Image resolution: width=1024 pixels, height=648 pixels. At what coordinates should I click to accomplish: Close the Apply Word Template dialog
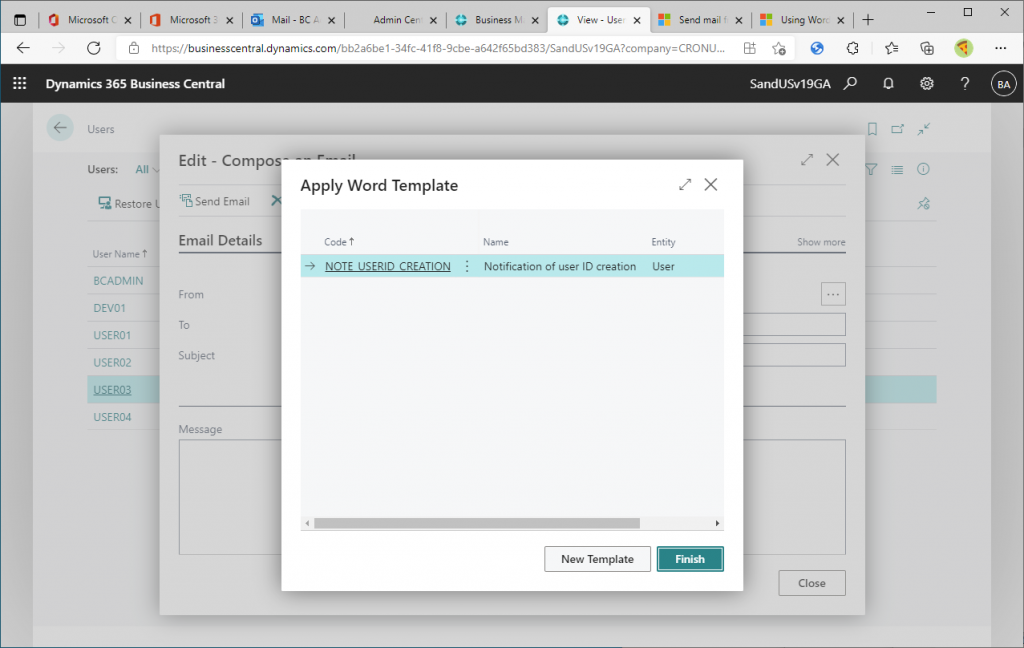point(711,185)
